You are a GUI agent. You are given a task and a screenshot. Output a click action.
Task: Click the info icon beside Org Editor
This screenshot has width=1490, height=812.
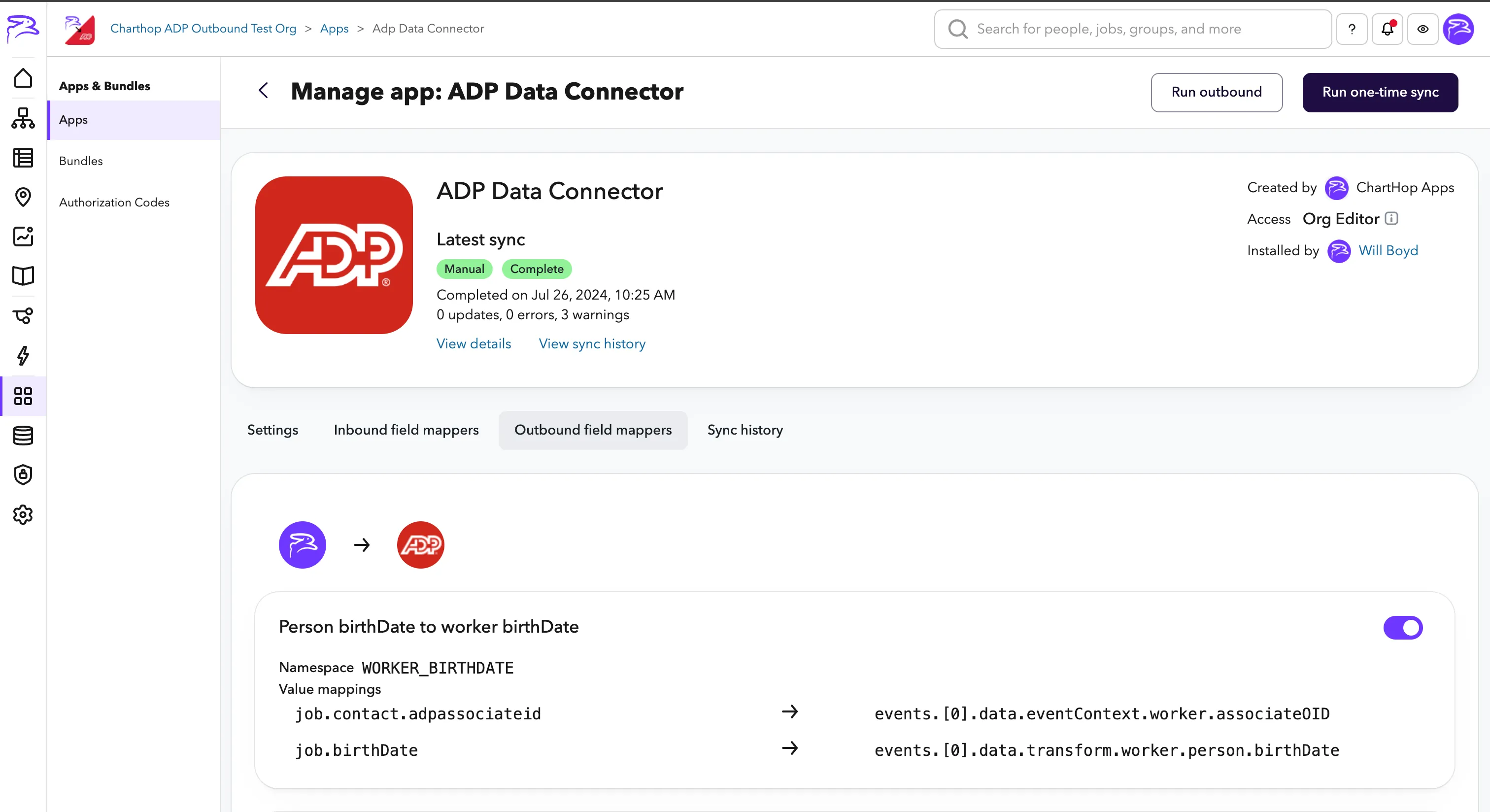point(1391,219)
